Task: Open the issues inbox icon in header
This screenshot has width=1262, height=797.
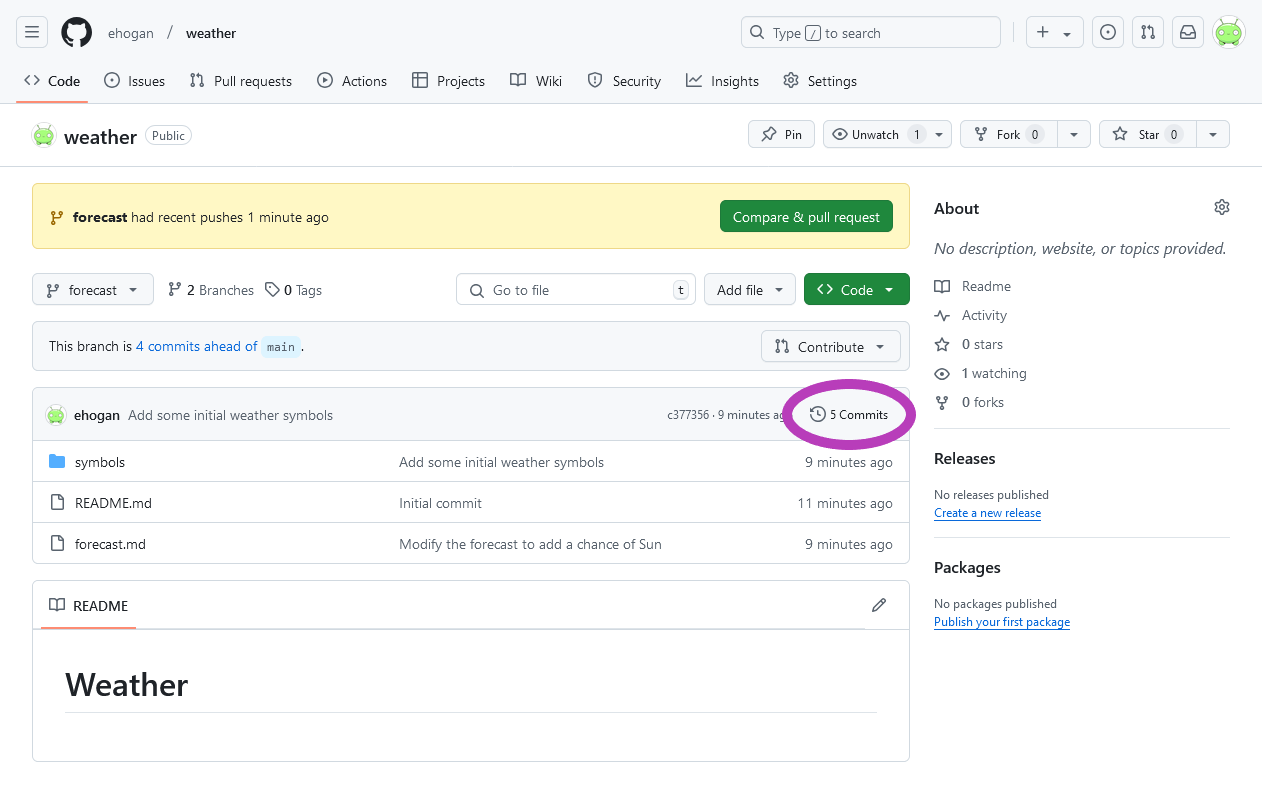Action: (x=1108, y=32)
